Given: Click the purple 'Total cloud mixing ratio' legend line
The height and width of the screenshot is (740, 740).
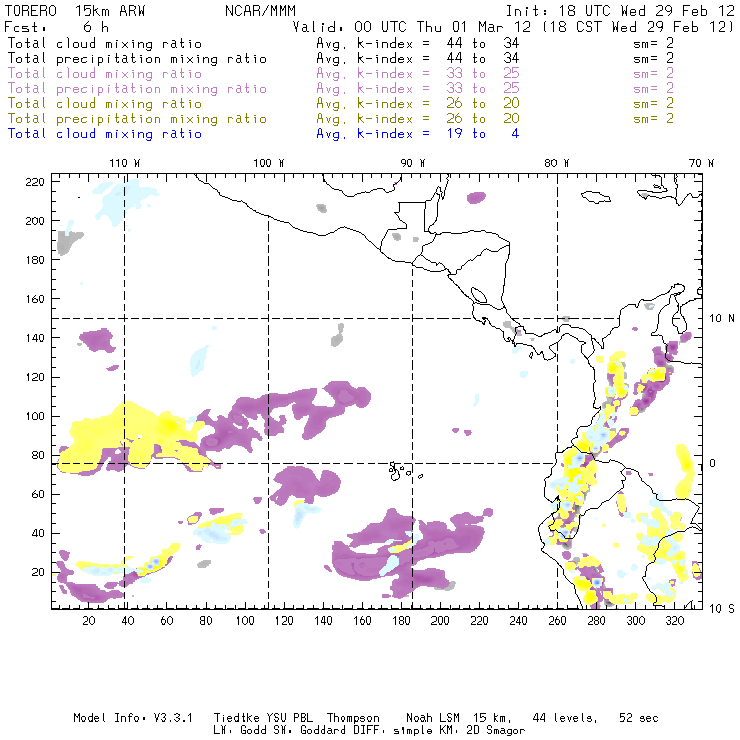Looking at the screenshot, I should pos(105,74).
